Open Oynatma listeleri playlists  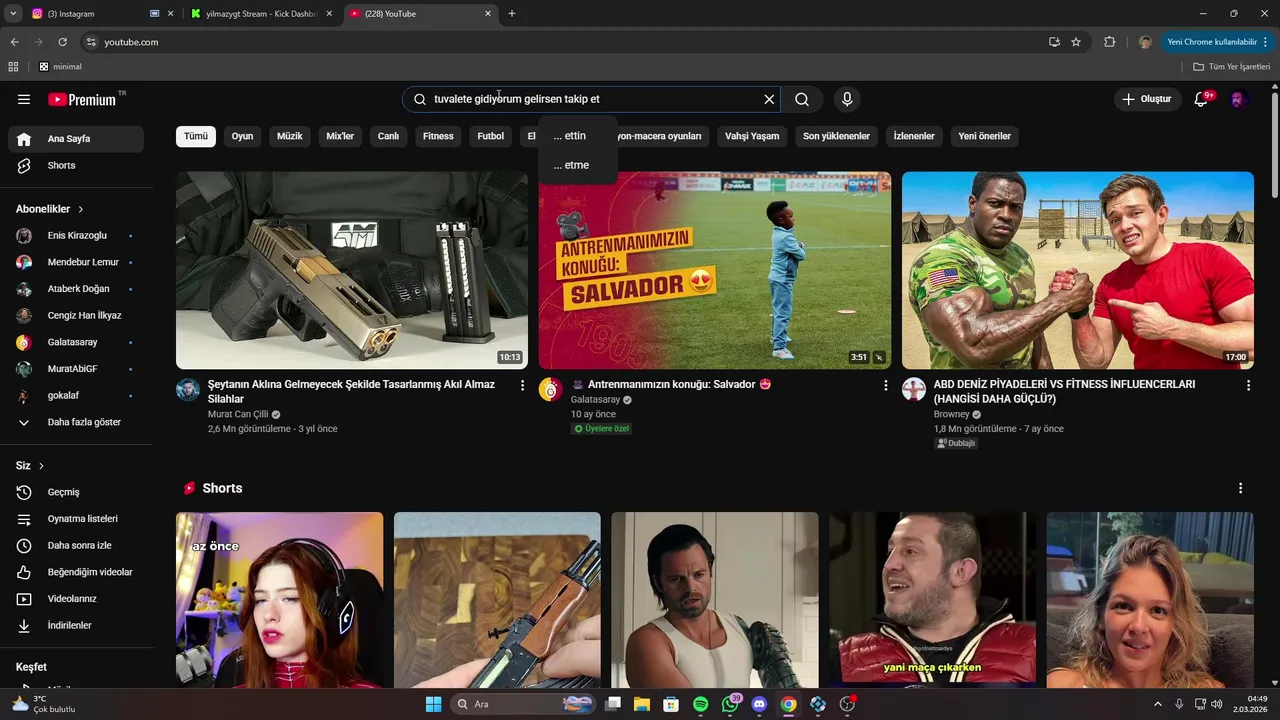coord(76,519)
